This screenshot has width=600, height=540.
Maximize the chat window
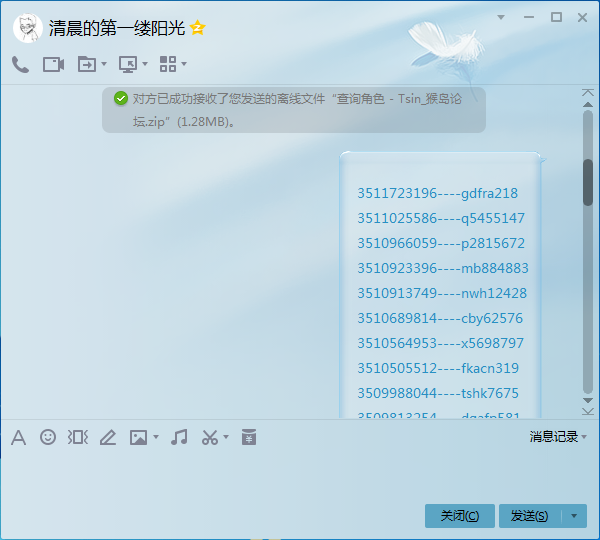[556, 17]
